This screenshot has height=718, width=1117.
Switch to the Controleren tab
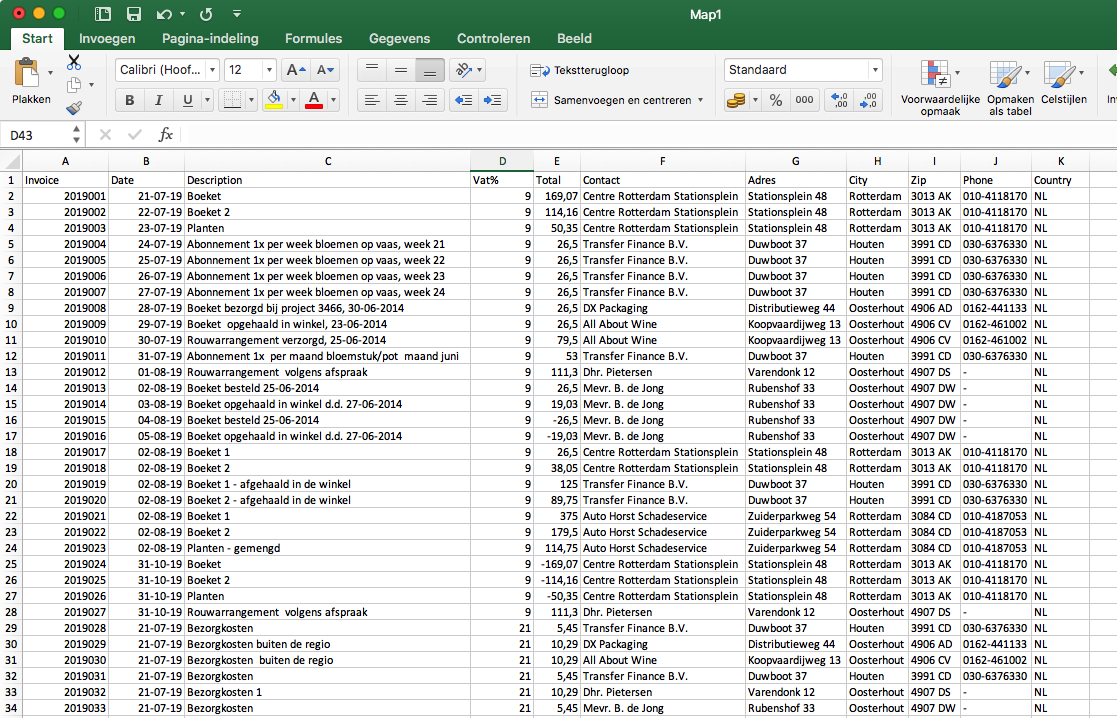[x=494, y=38]
